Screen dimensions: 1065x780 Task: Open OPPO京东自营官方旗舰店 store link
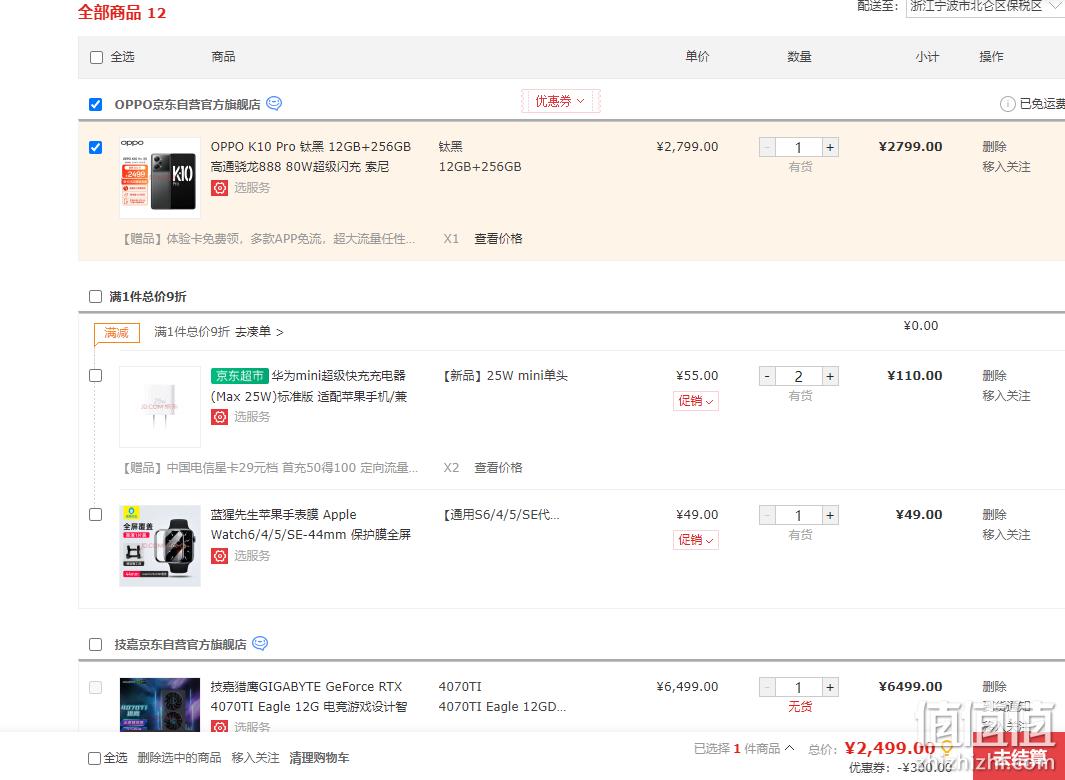point(187,105)
